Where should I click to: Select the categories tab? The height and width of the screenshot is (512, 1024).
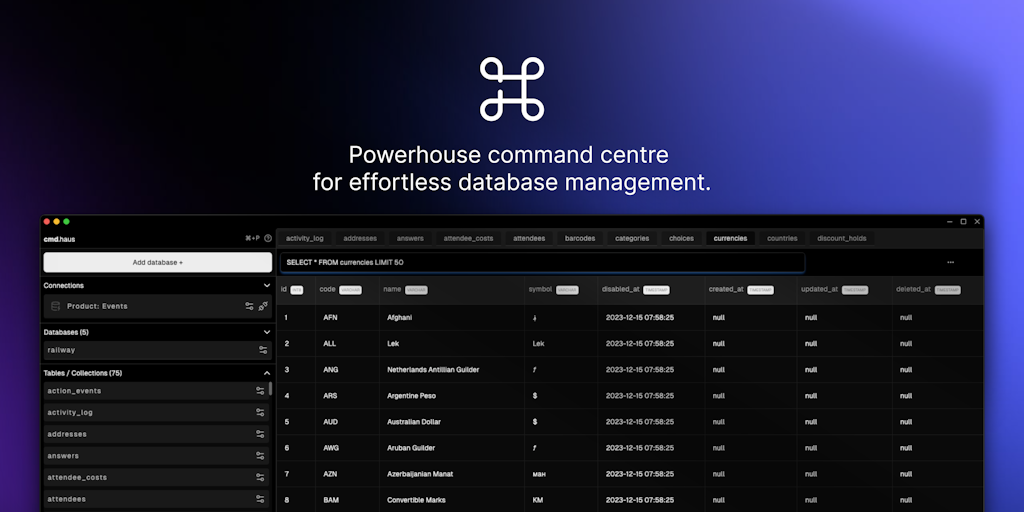point(632,238)
